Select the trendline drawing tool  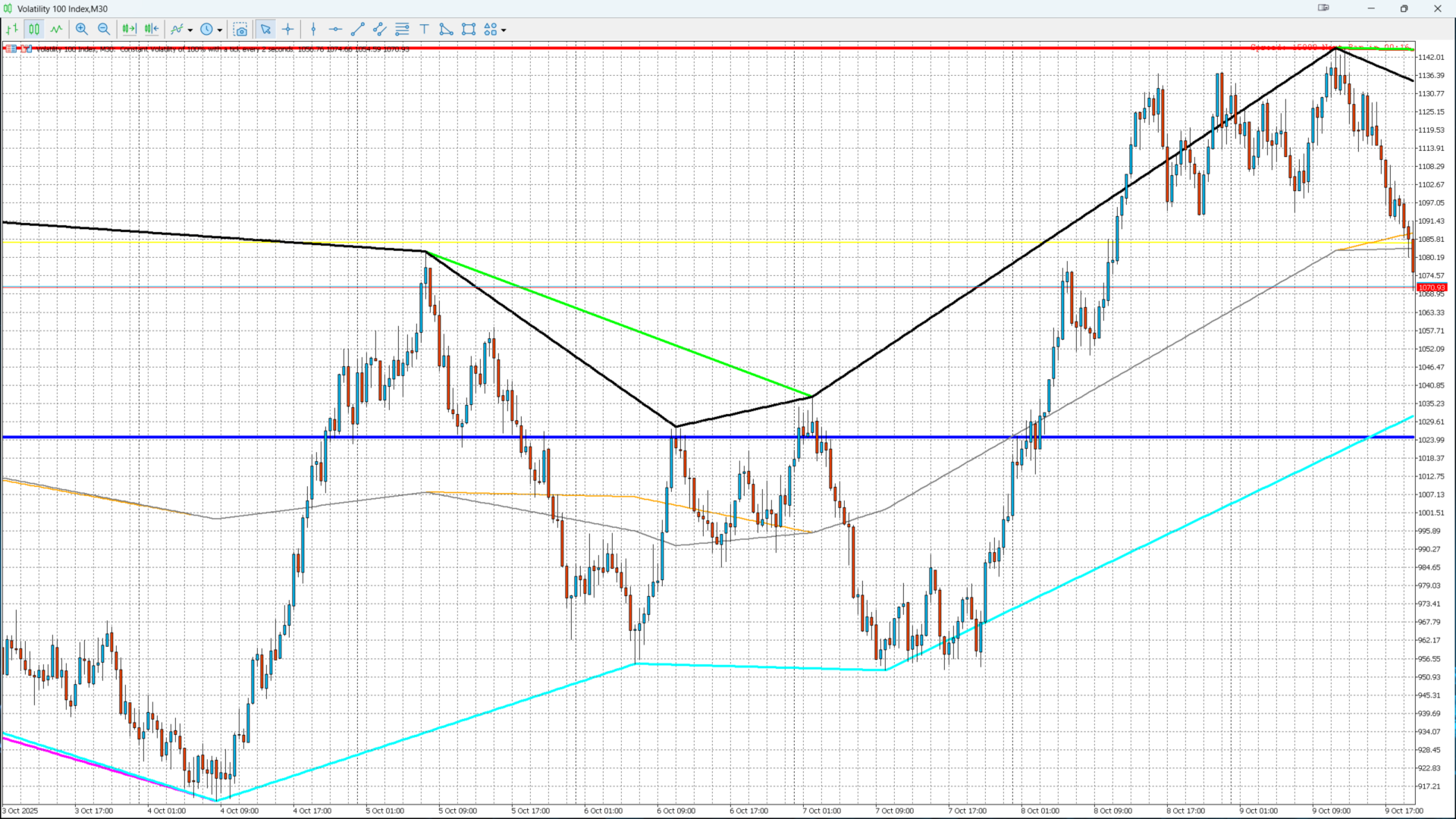[x=358, y=30]
